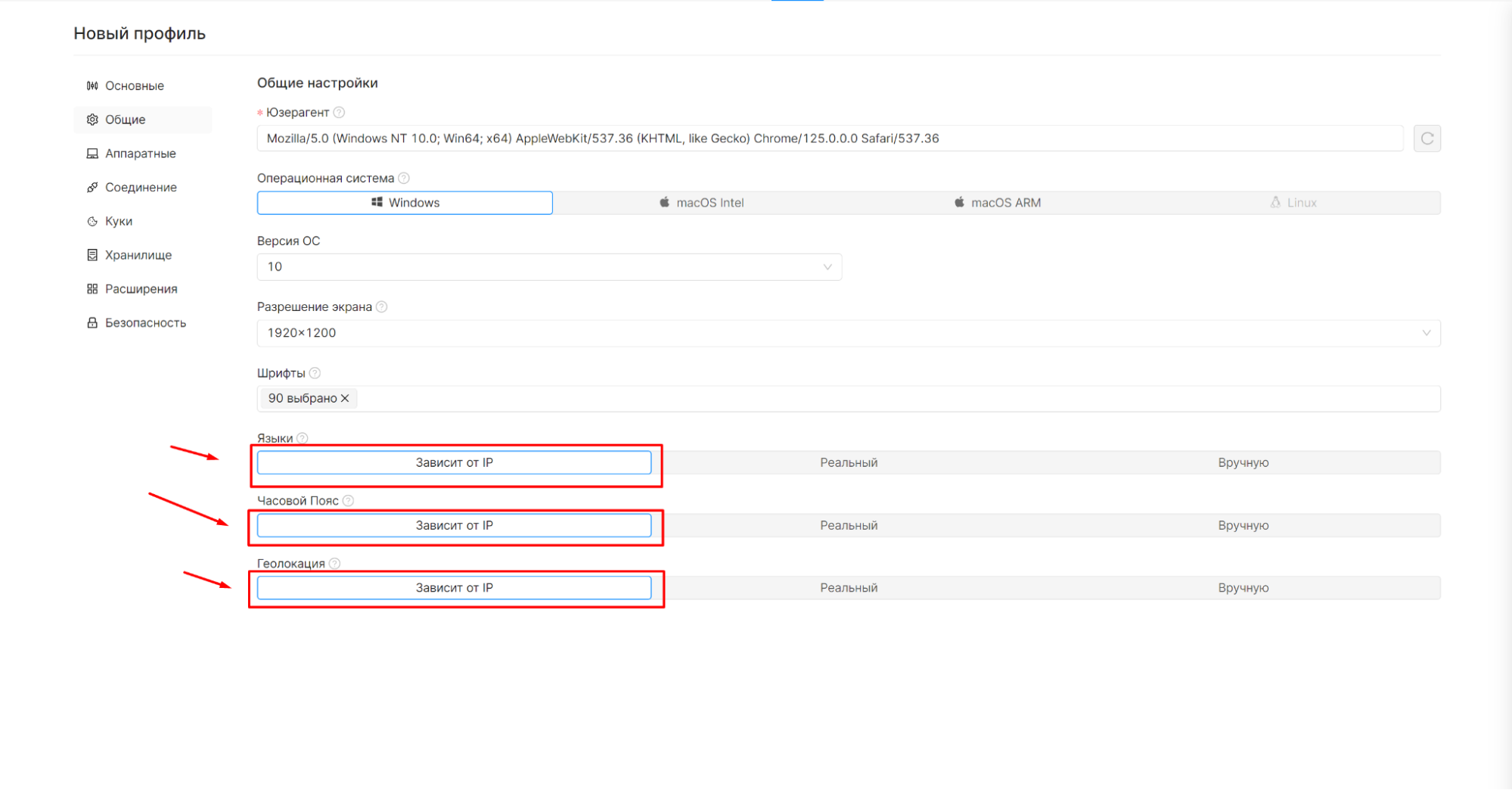Open the Куки section
This screenshot has height=790, width=1512.
pyautogui.click(x=142, y=221)
